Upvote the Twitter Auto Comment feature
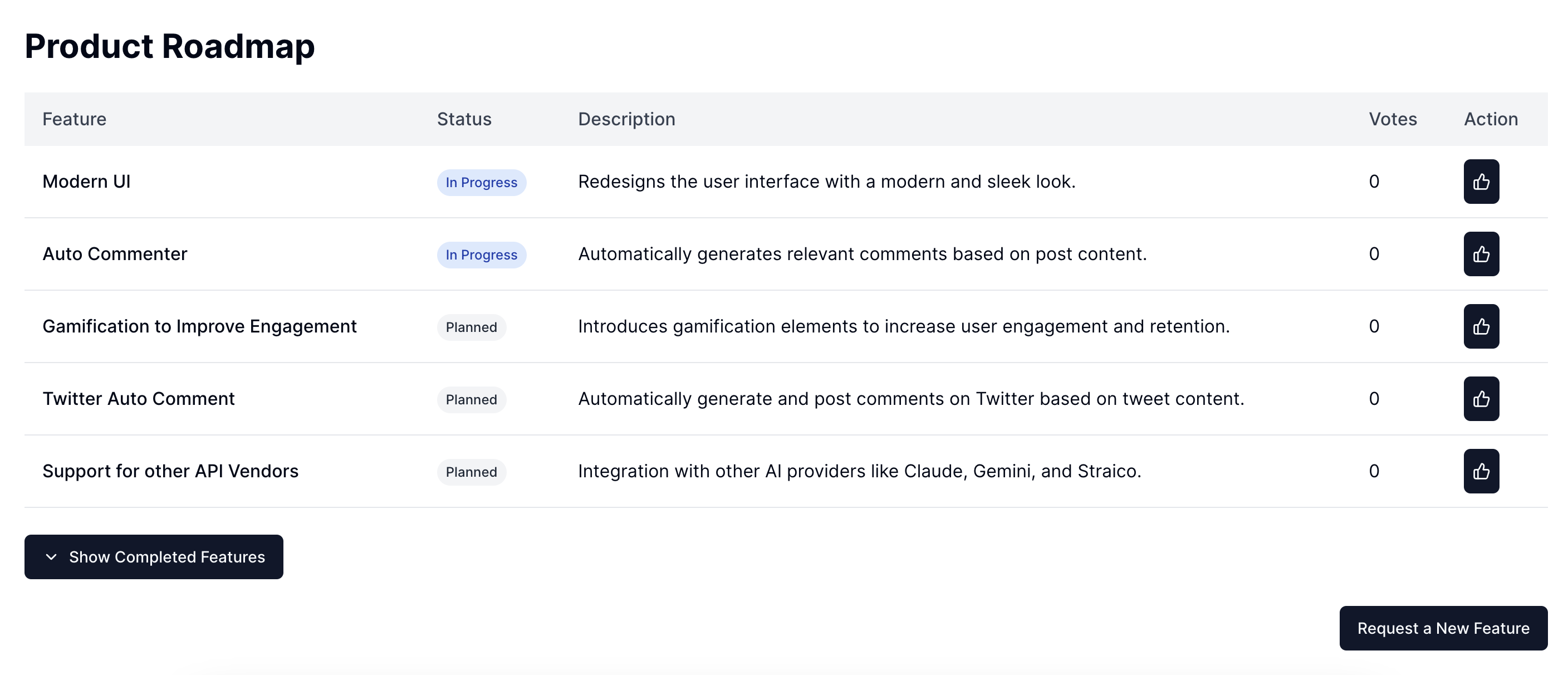The image size is (1568, 675). [1481, 399]
